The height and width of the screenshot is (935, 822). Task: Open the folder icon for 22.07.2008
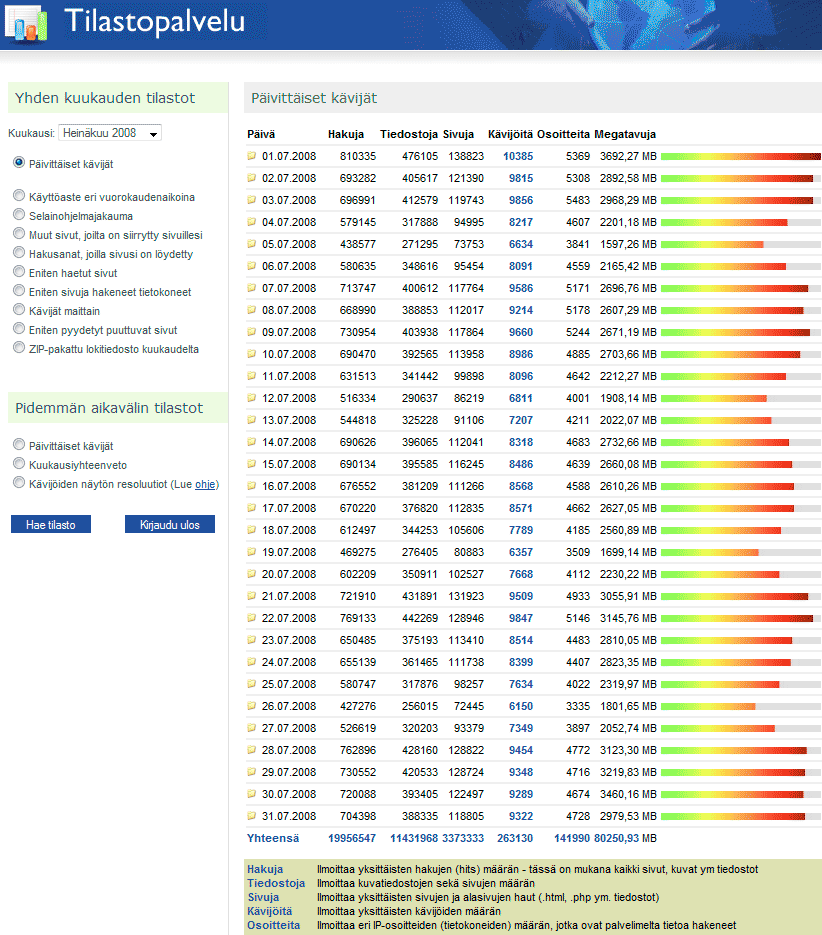[252, 618]
